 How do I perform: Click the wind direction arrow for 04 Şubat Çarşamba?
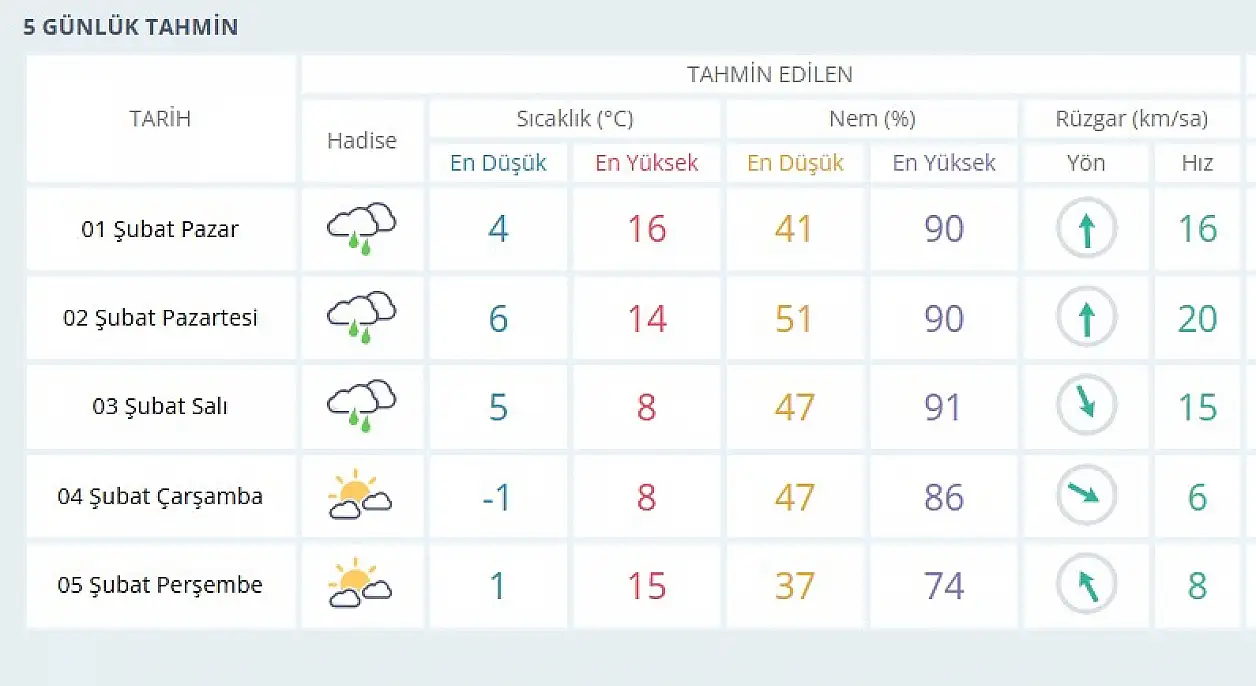(x=1086, y=494)
